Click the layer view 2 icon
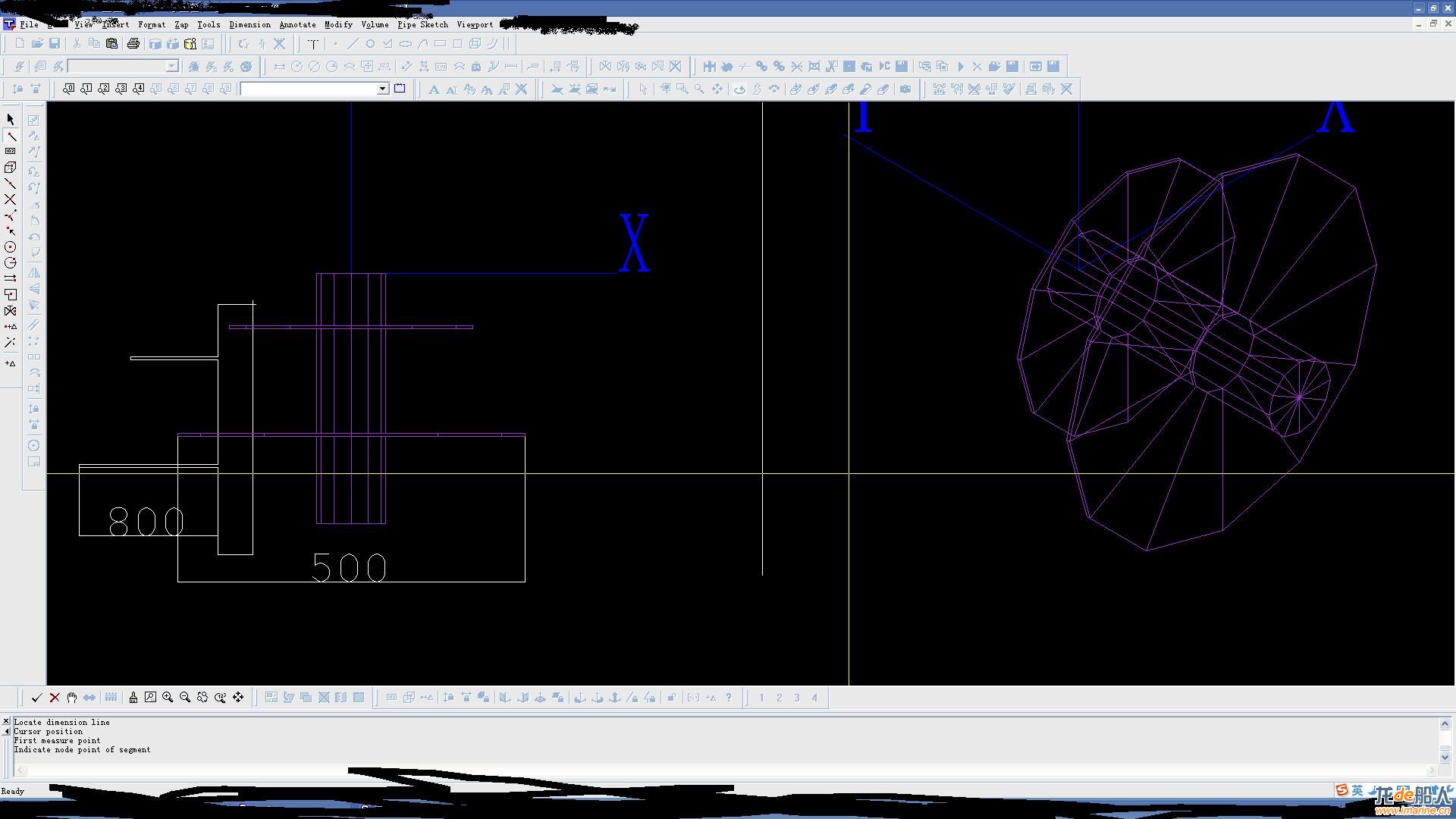The width and height of the screenshot is (1456, 819). click(x=104, y=89)
